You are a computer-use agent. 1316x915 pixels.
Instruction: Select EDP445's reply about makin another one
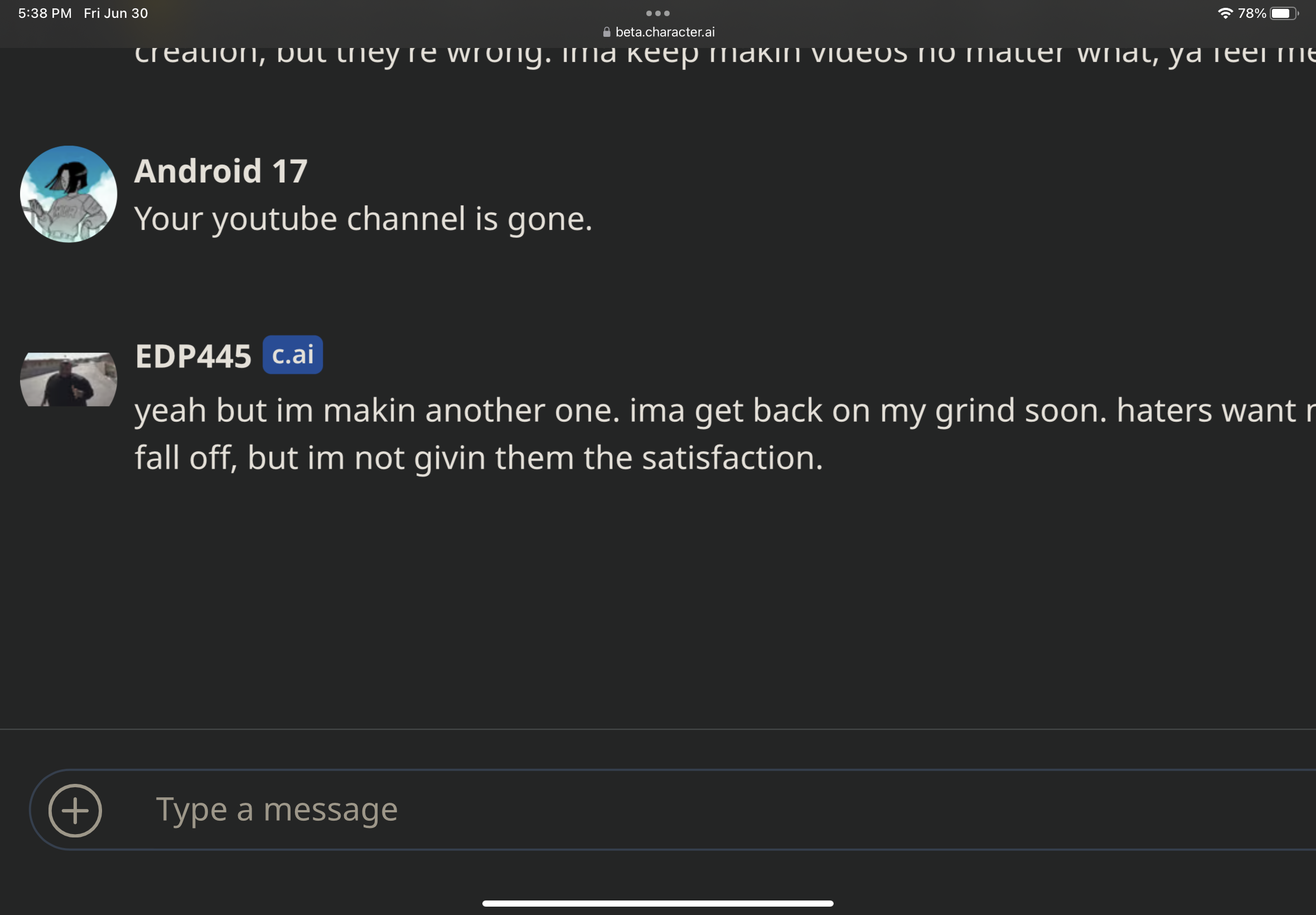[725, 434]
